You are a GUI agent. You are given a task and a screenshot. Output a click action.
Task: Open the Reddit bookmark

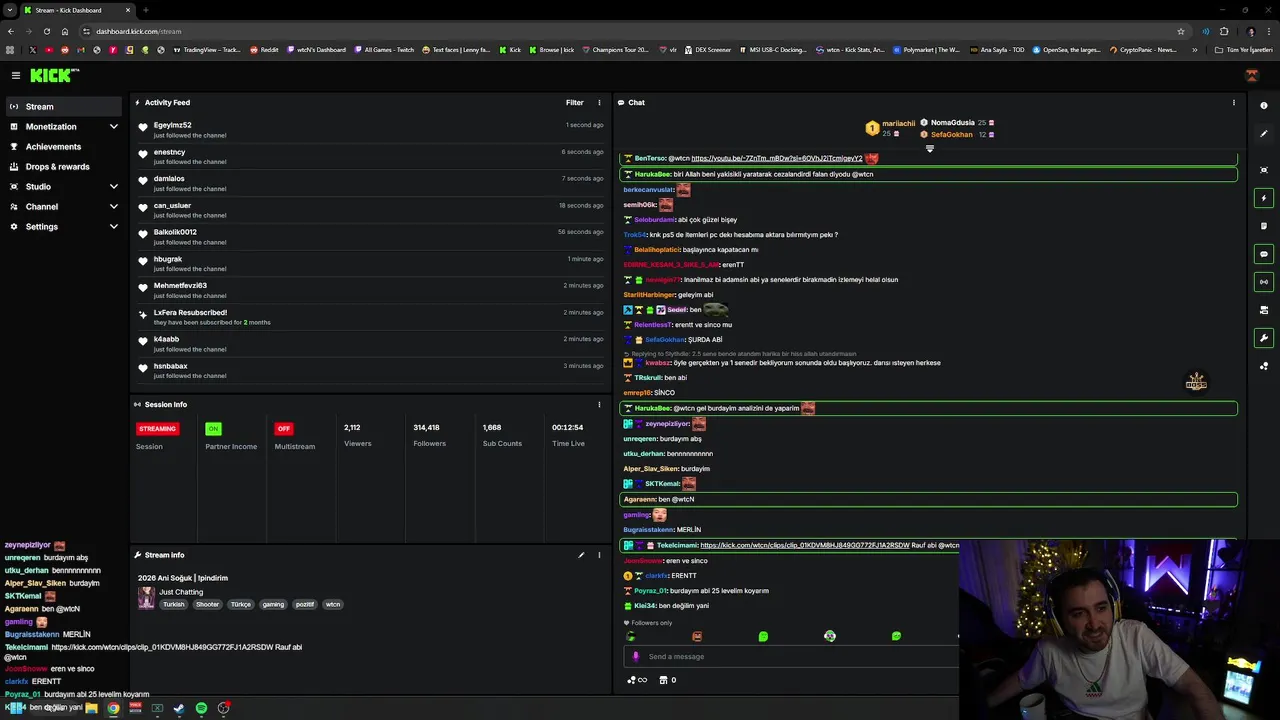264,50
